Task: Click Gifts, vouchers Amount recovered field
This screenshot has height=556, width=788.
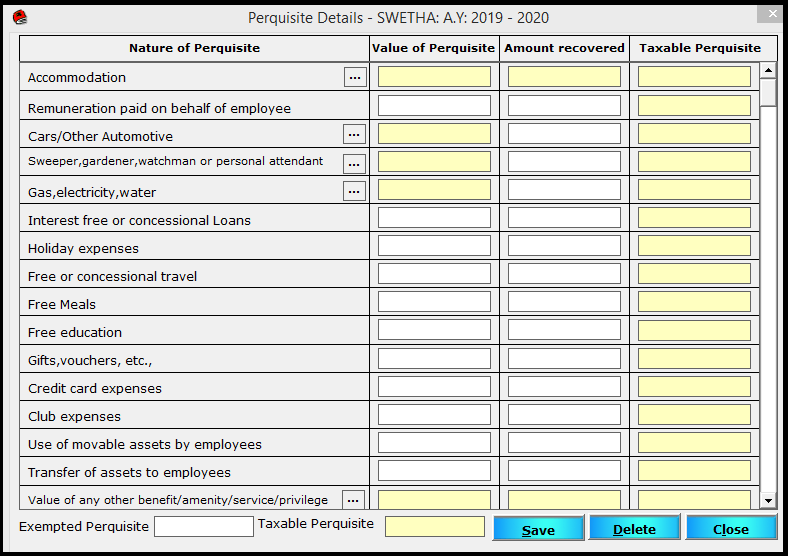Action: click(564, 359)
